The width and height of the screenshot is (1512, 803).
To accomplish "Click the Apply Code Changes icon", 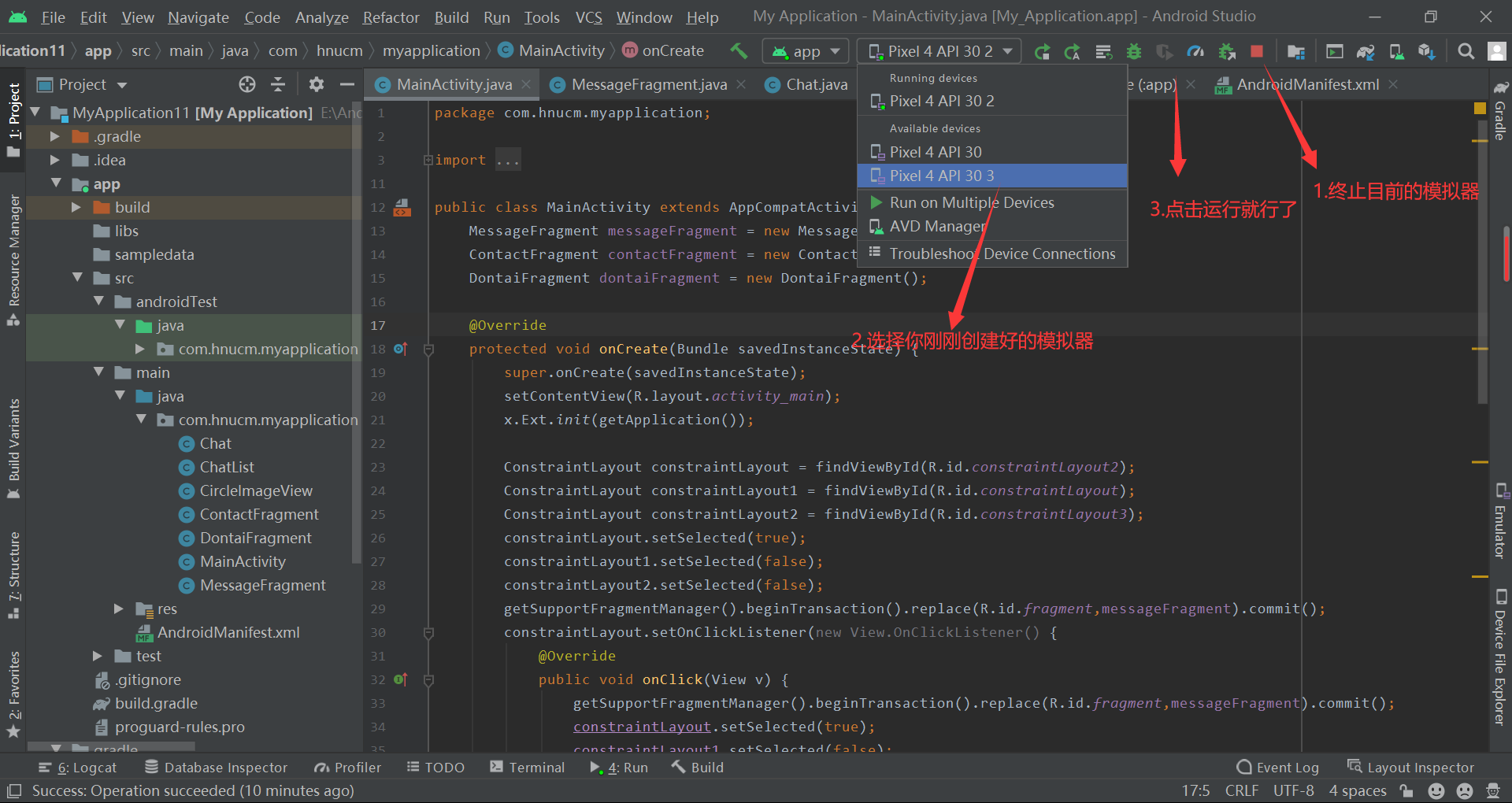I will pyautogui.click(x=1103, y=51).
